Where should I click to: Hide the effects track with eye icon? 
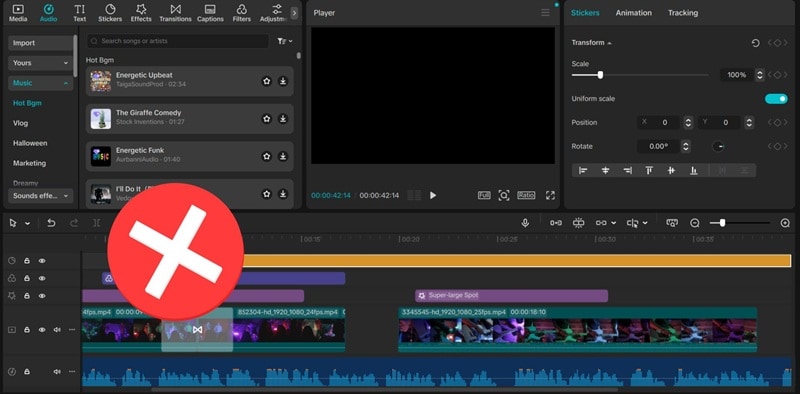(x=42, y=296)
